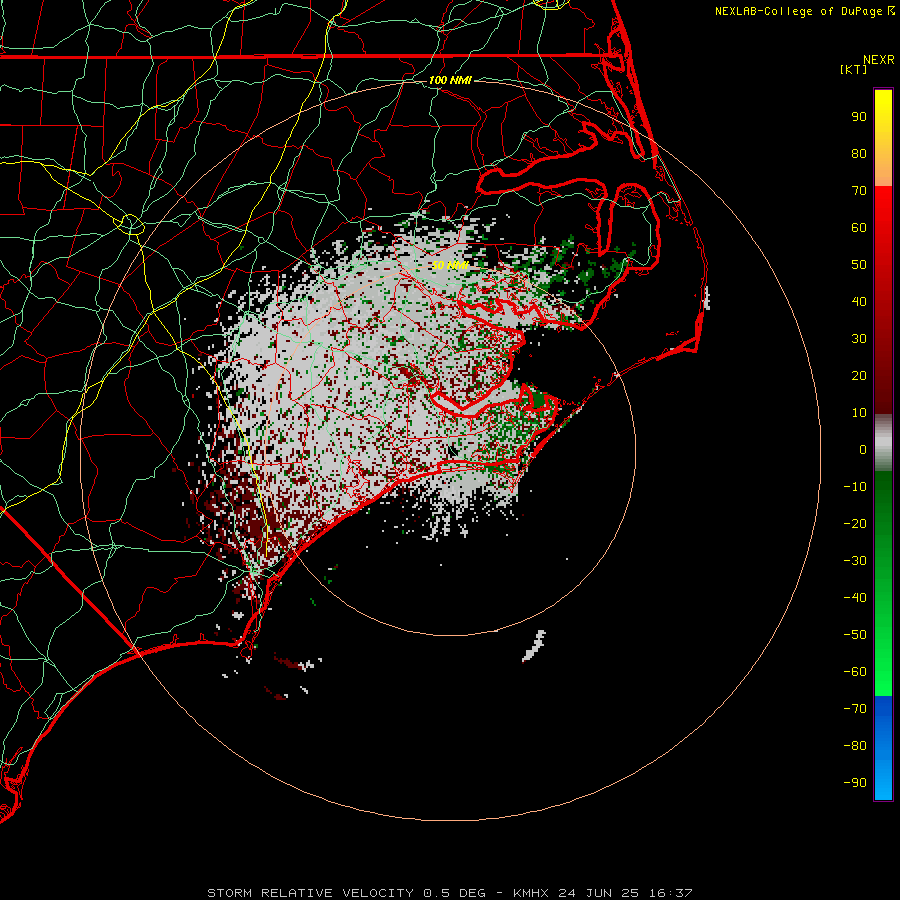Viewport: 900px width, 900px height.
Task: Click the 10 knot scale value
Action: point(859,413)
